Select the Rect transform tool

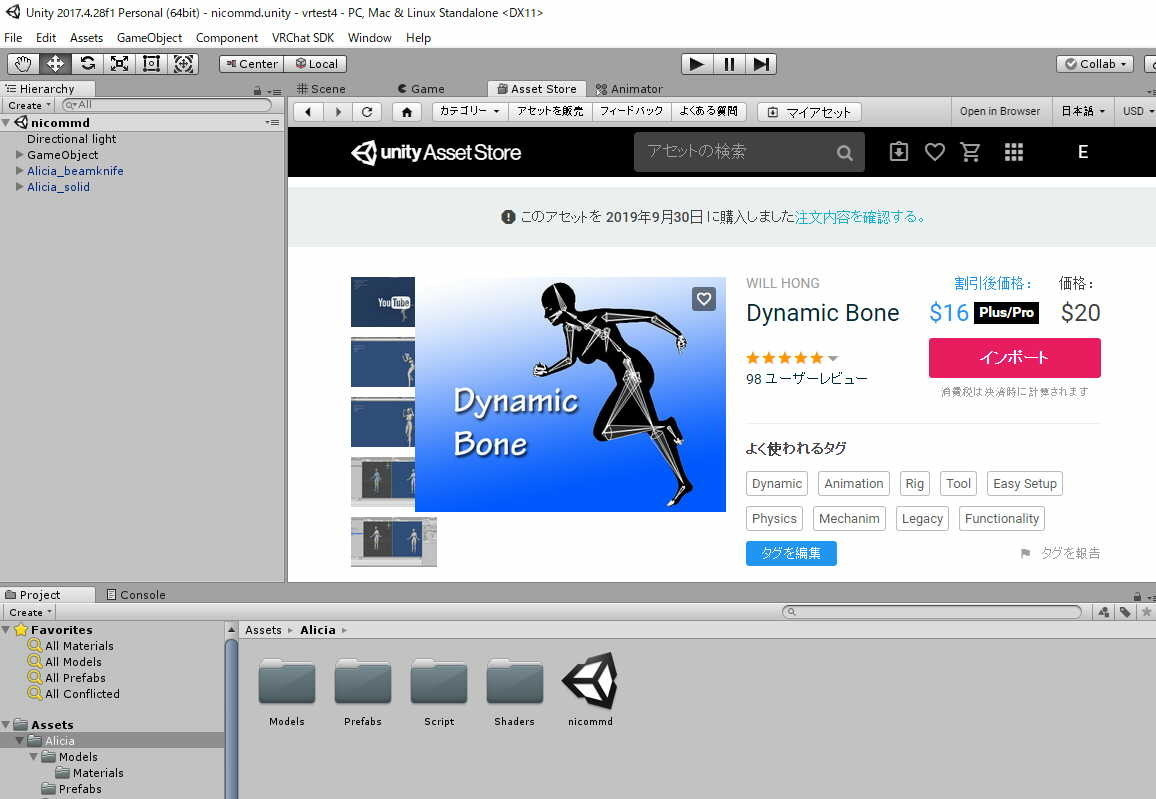coord(151,64)
